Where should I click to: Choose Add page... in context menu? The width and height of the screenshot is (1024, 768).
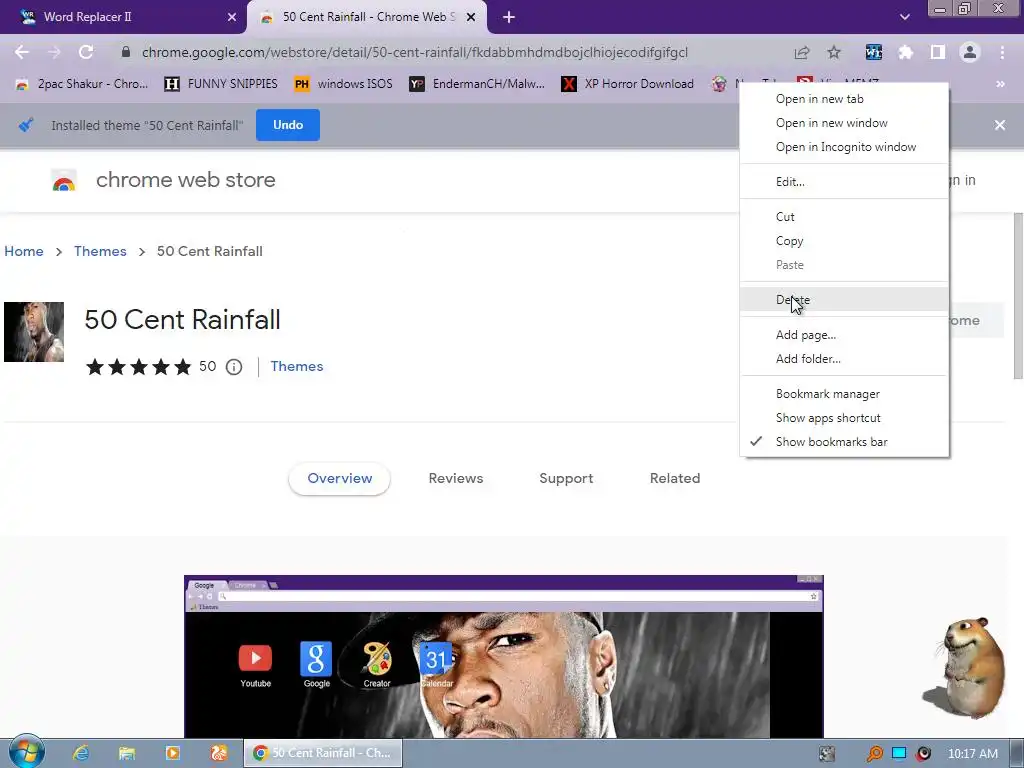[844, 335]
